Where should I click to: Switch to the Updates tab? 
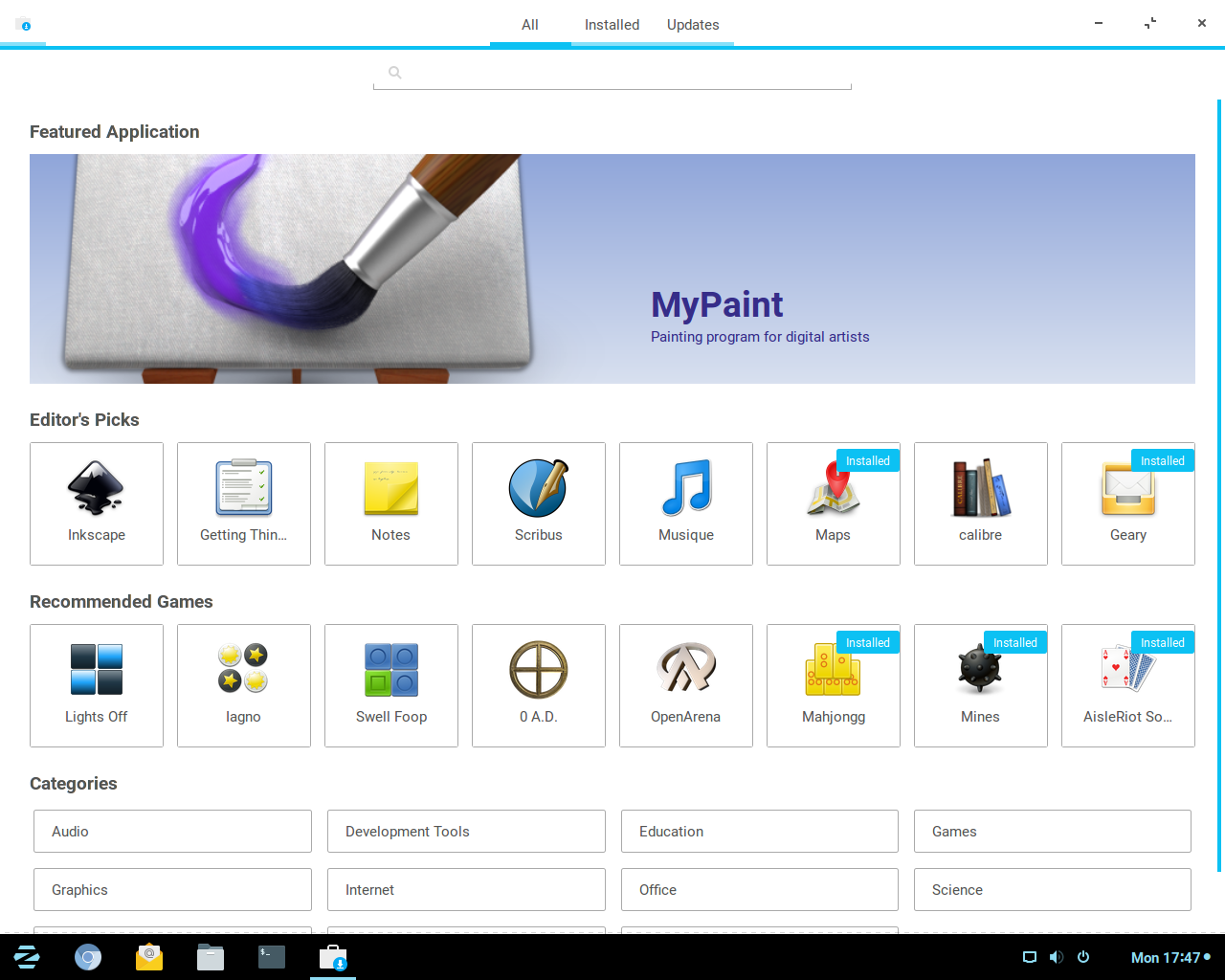click(693, 25)
